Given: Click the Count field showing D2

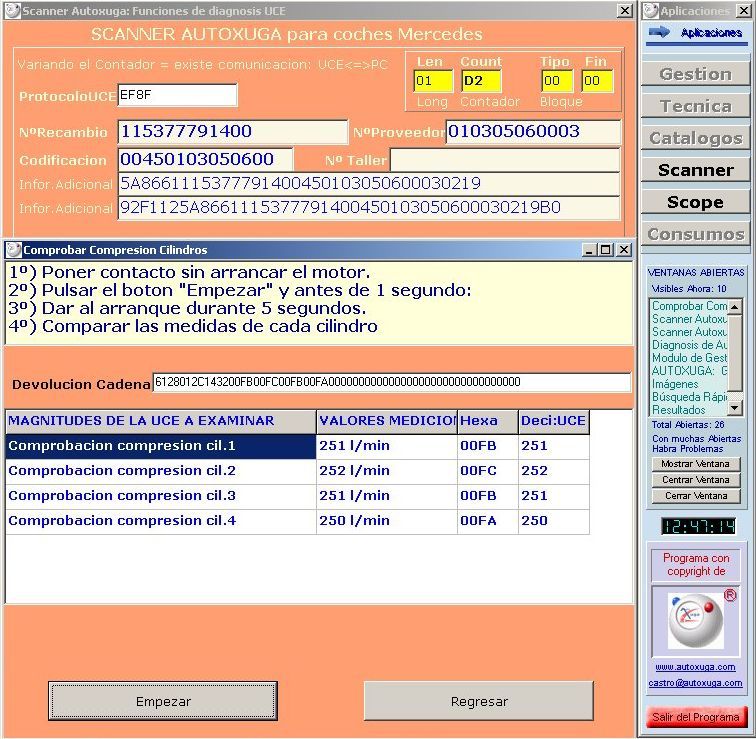Looking at the screenshot, I should 481,81.
